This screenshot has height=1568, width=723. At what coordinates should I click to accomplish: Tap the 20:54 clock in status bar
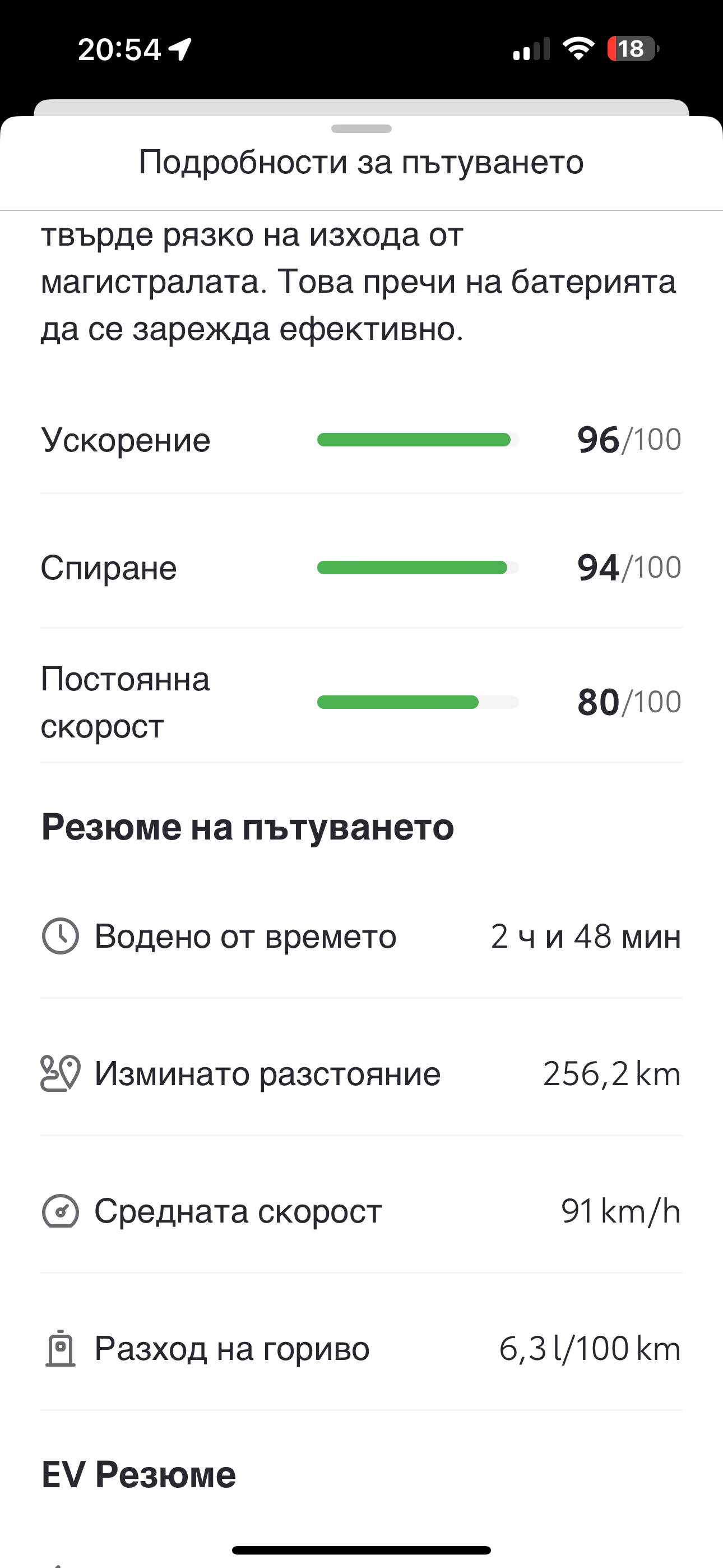119,49
